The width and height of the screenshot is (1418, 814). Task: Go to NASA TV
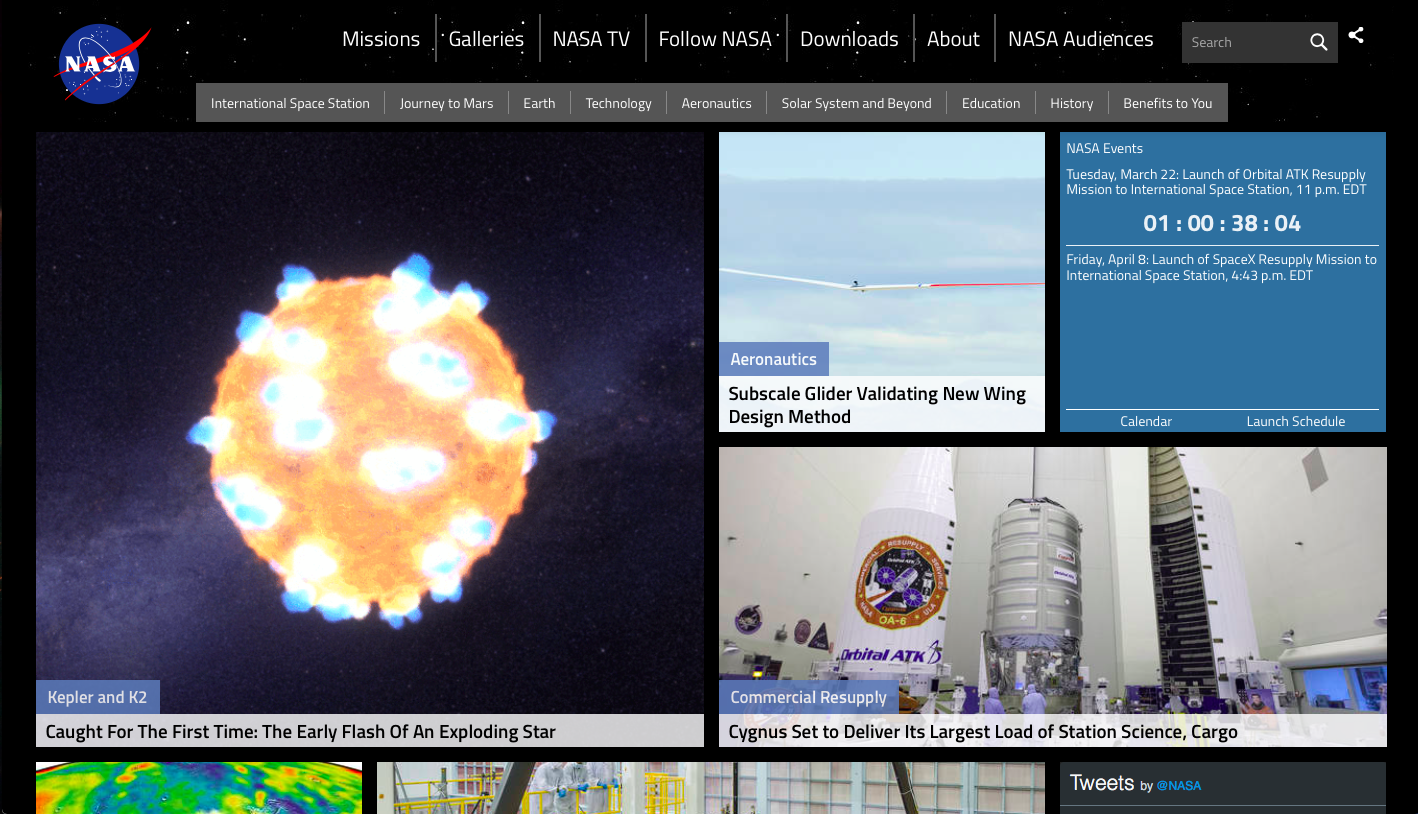click(591, 39)
